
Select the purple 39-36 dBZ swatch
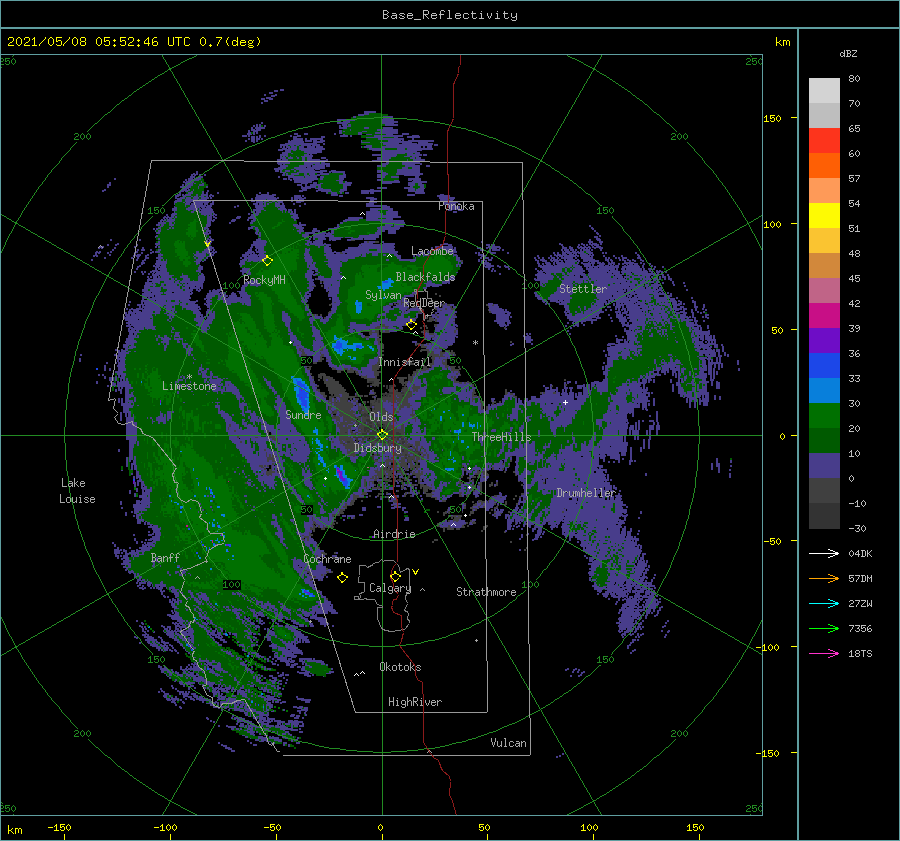(824, 341)
